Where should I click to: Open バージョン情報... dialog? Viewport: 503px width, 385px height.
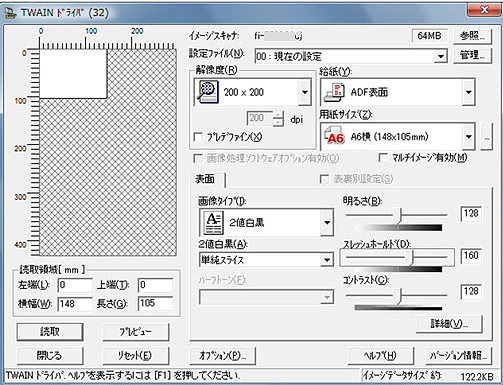[459, 356]
